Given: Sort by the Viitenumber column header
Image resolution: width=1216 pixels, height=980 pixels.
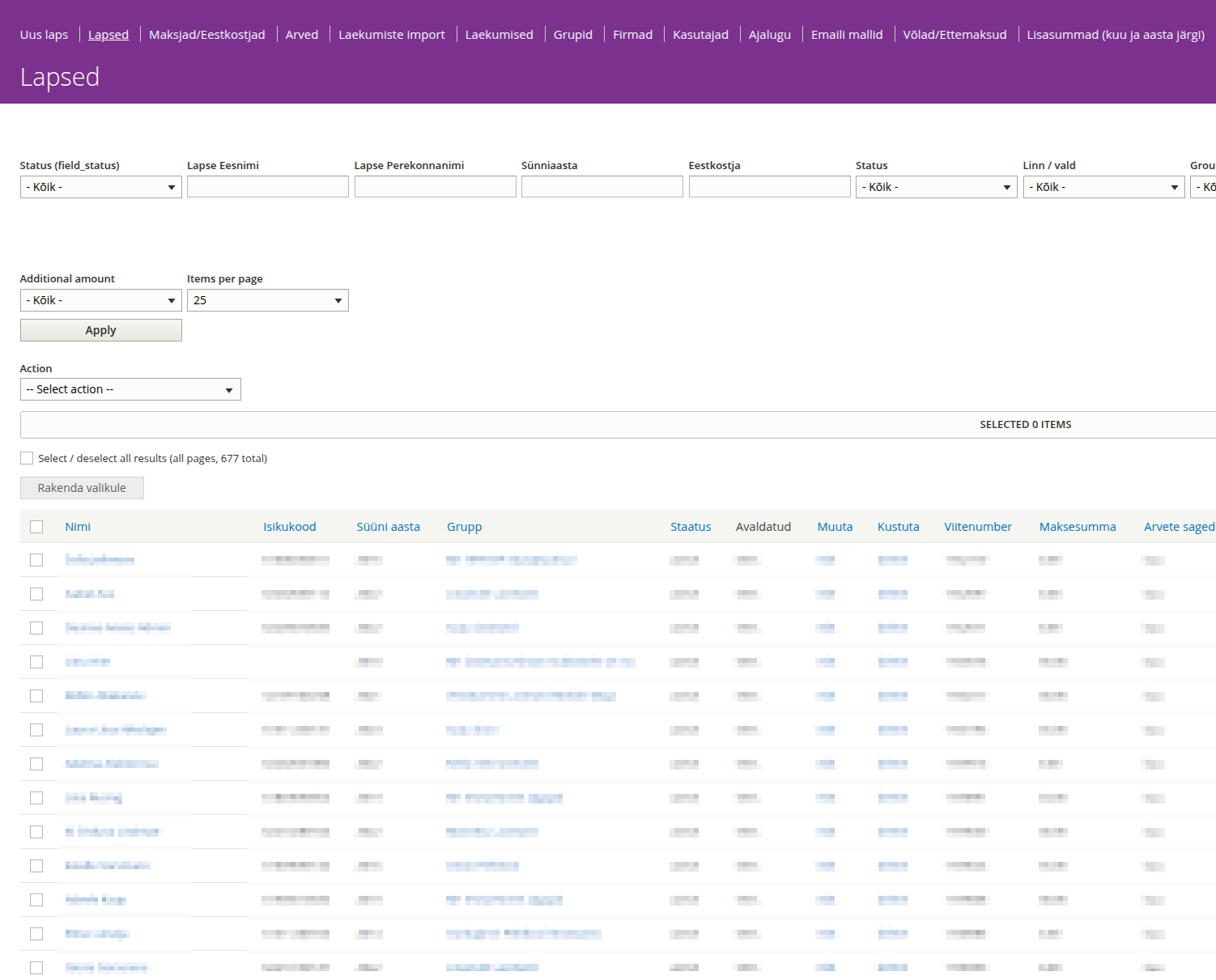Looking at the screenshot, I should (977, 527).
